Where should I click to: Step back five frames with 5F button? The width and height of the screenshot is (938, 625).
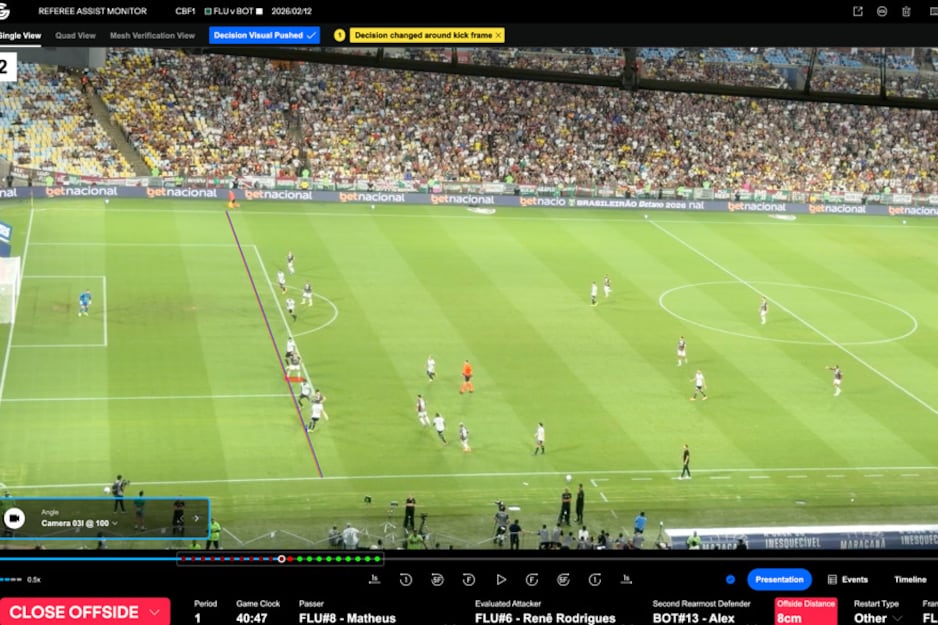(x=437, y=579)
